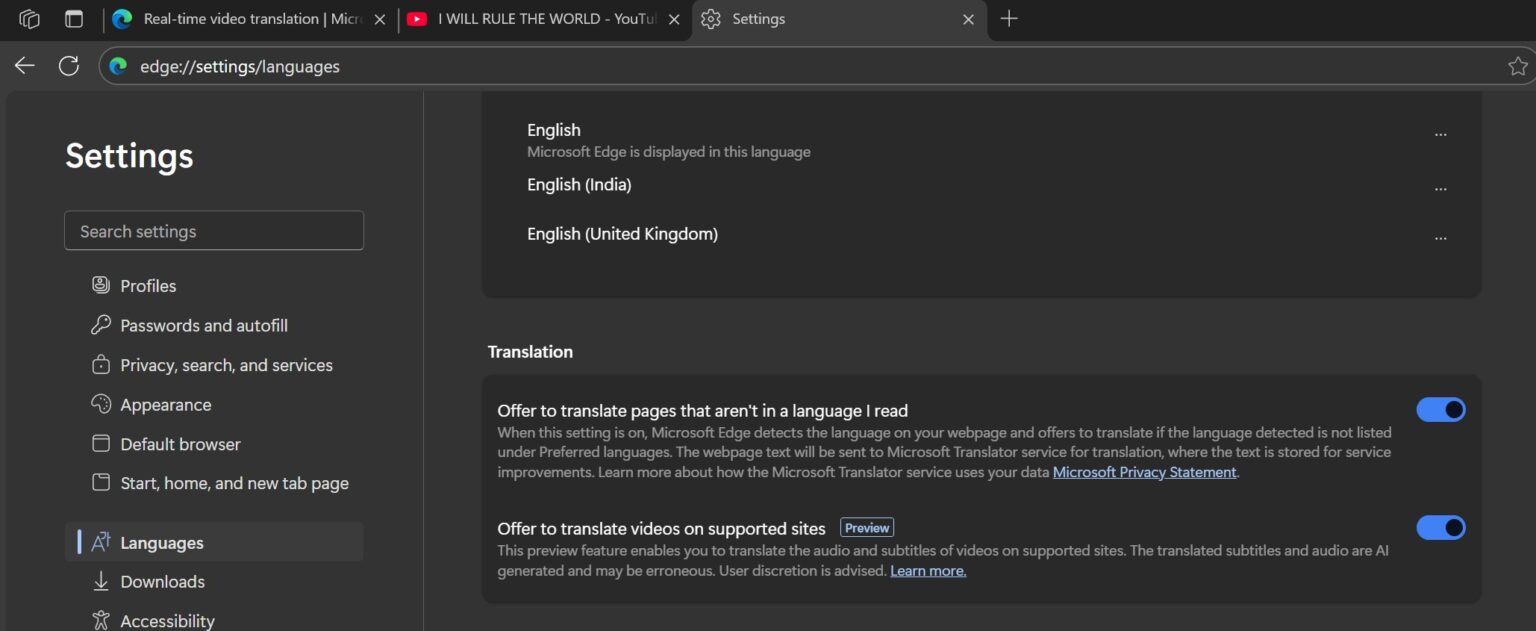The image size is (1536, 631).
Task: Select the Passwords and autofill key icon
Action: [101, 325]
